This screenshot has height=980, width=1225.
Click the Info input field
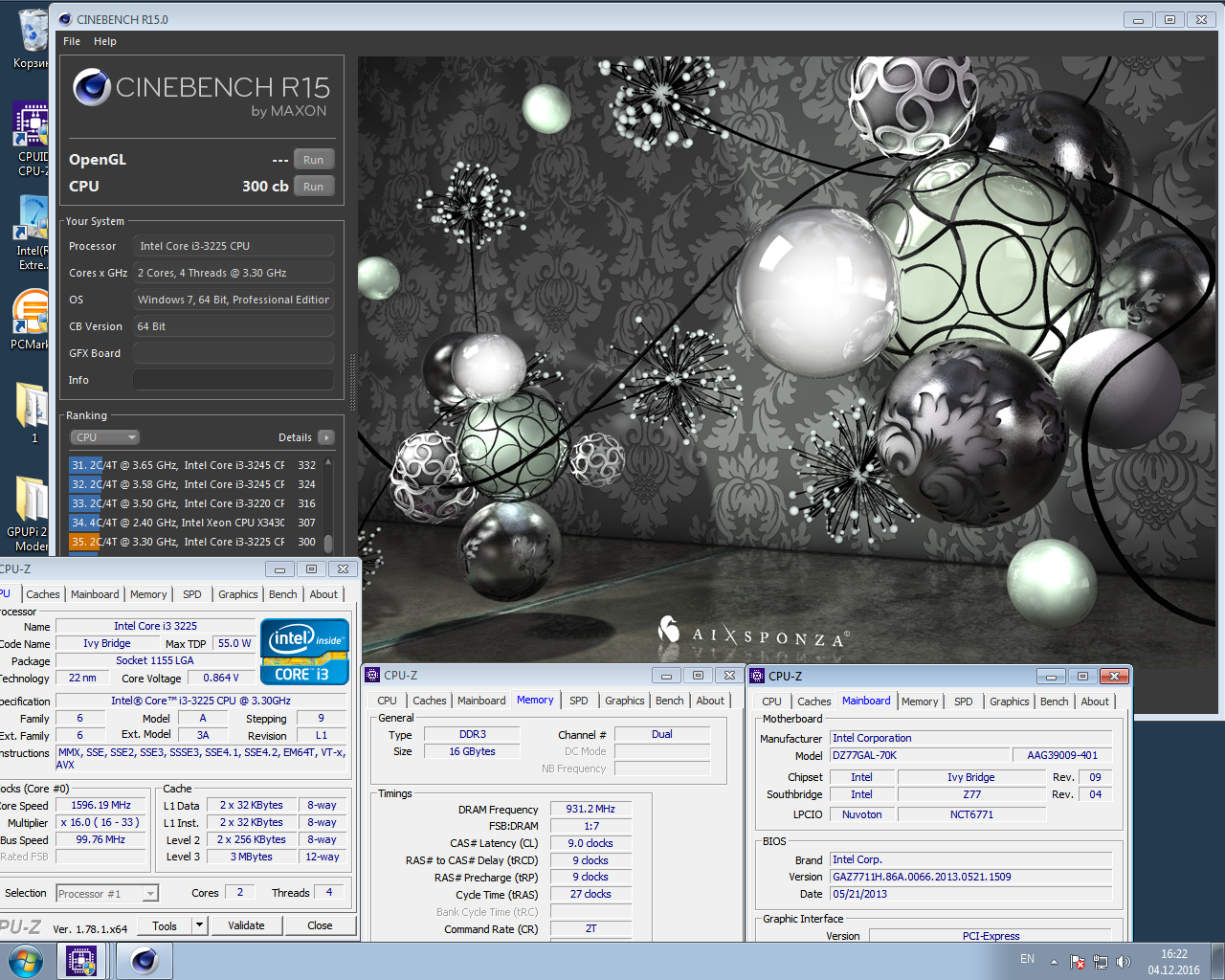coord(234,380)
